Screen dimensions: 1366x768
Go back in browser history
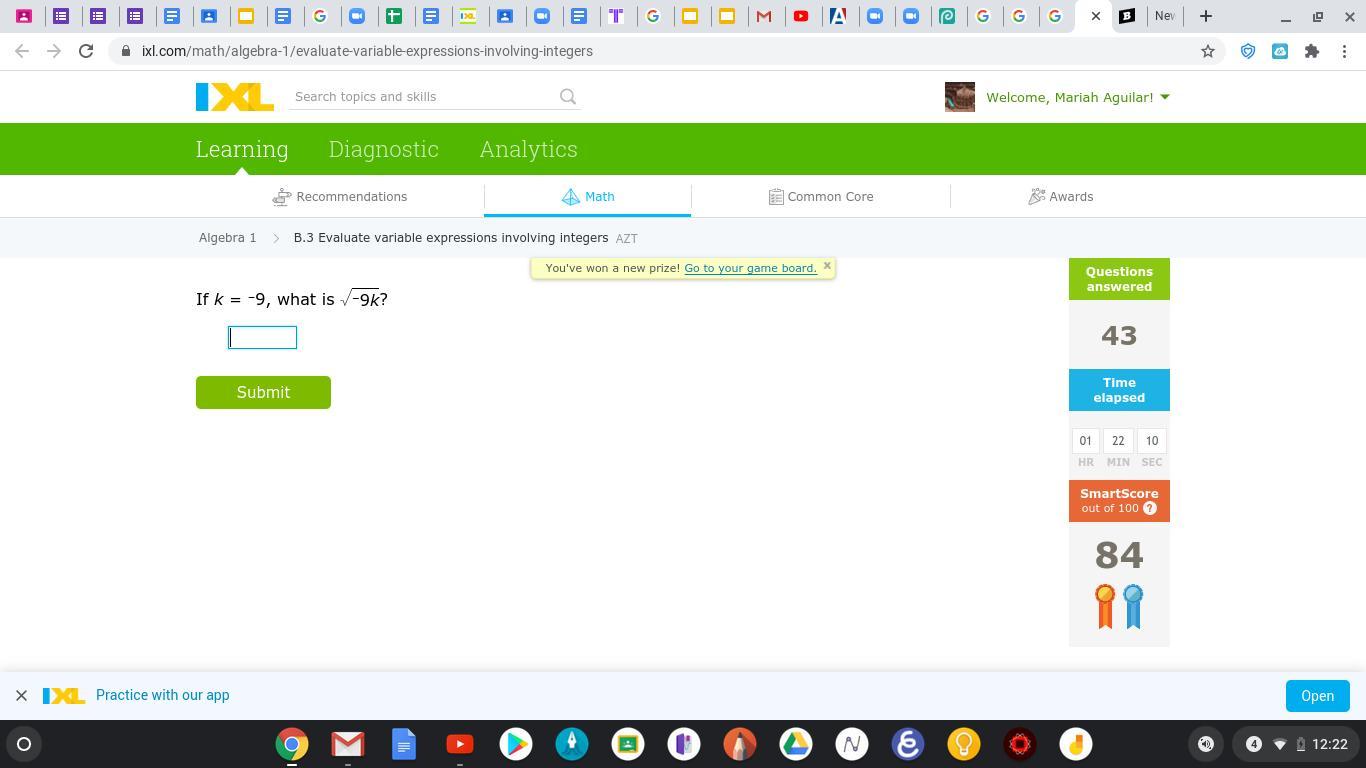[22, 51]
